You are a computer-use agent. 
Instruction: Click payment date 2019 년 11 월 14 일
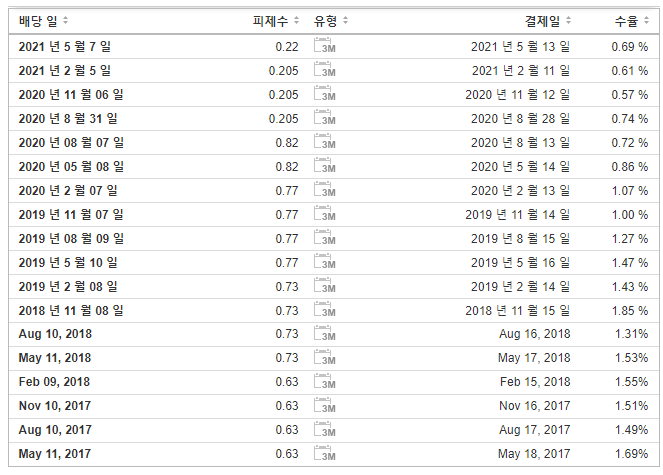(x=518, y=215)
